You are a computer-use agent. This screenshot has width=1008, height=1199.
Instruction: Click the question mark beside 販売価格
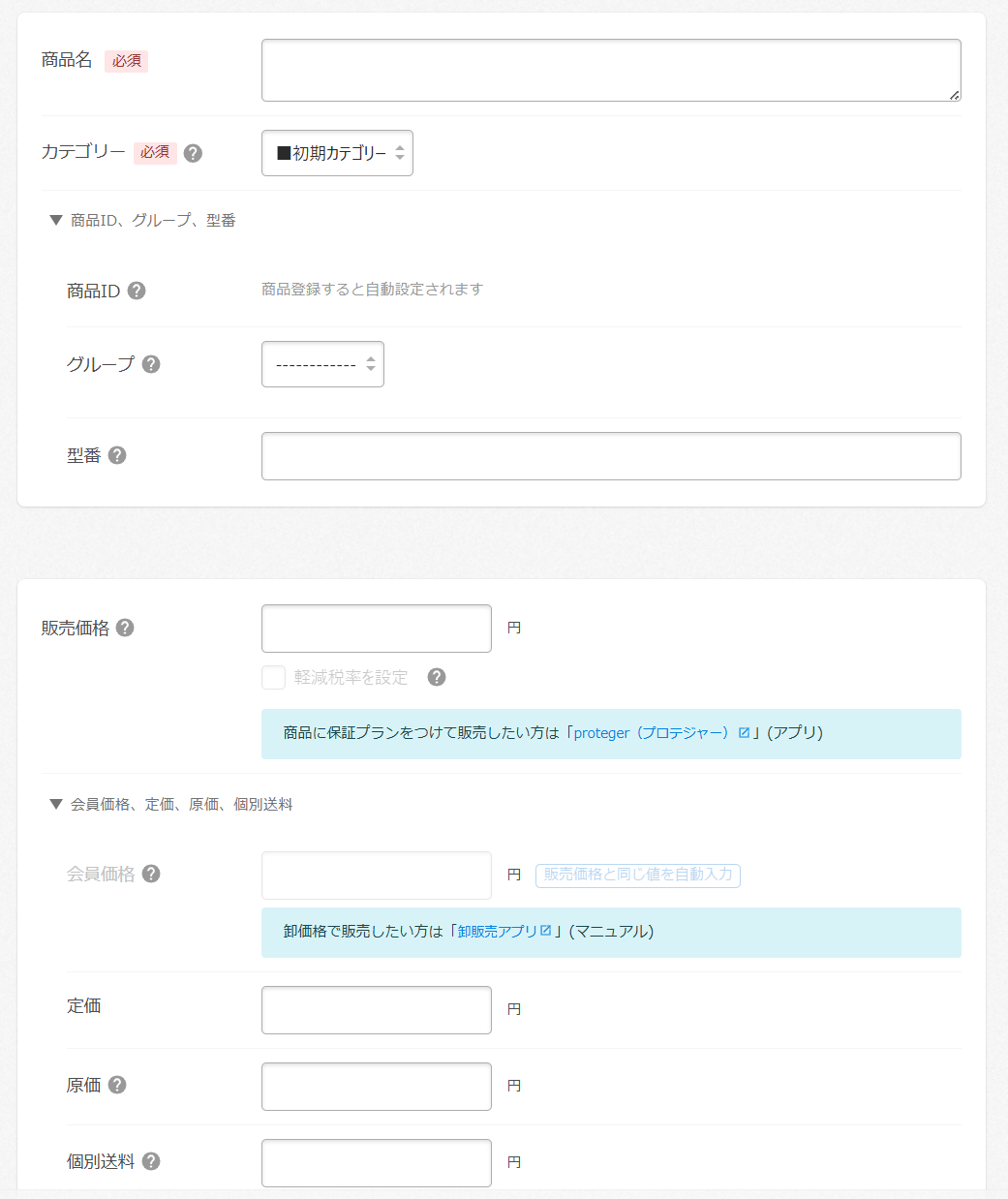coord(125,628)
